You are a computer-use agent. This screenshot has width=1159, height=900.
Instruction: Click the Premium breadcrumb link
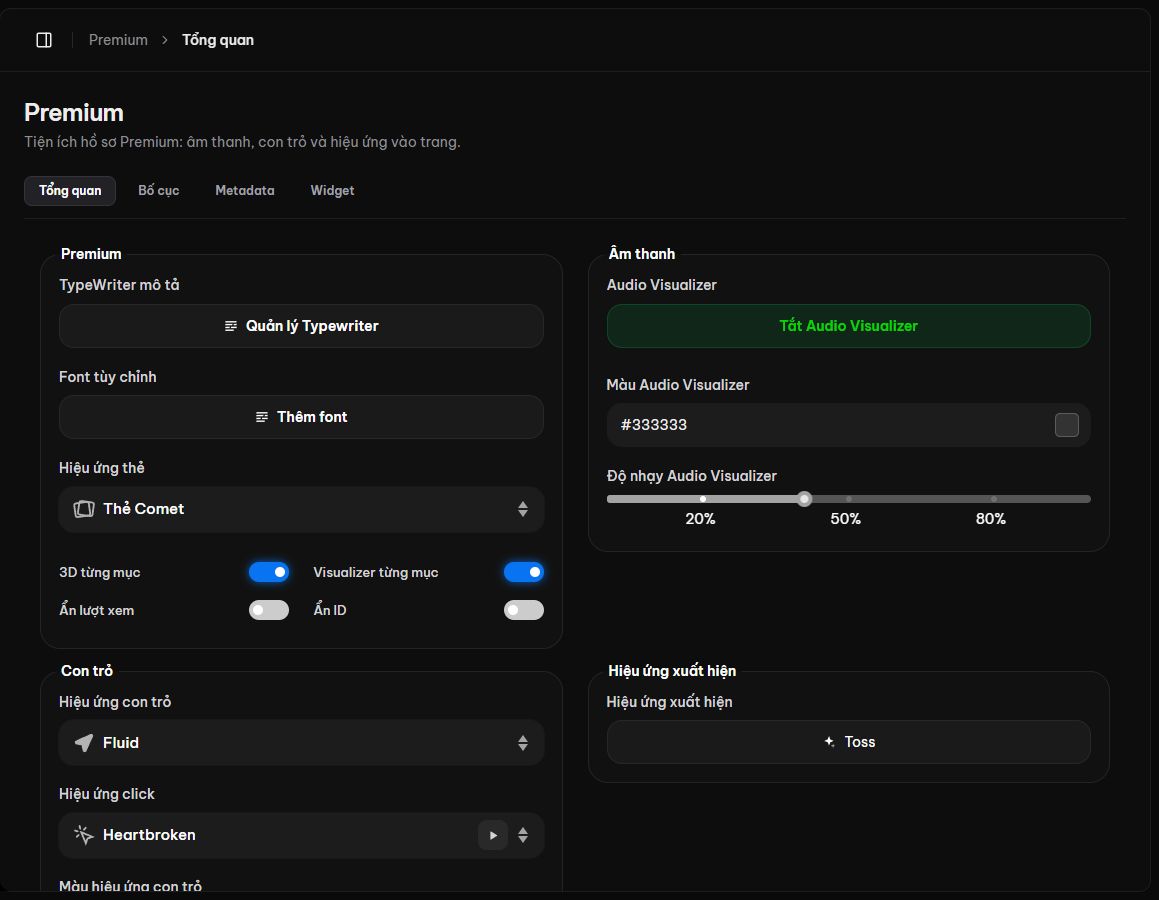tap(118, 40)
